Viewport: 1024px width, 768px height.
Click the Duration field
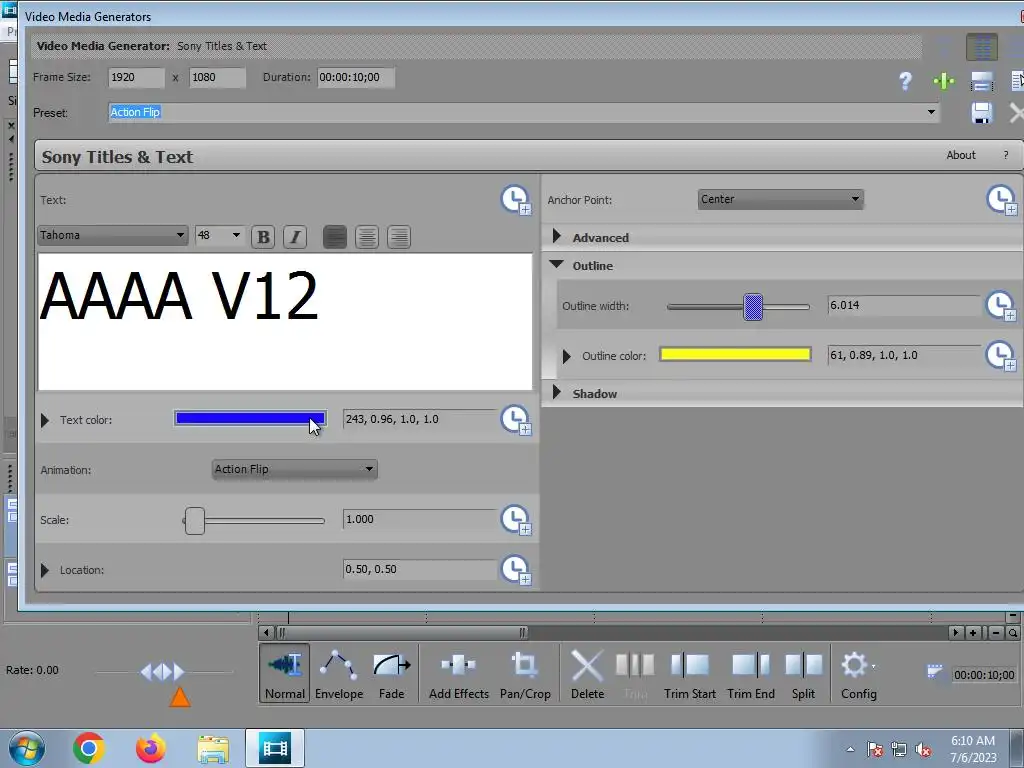coord(356,78)
